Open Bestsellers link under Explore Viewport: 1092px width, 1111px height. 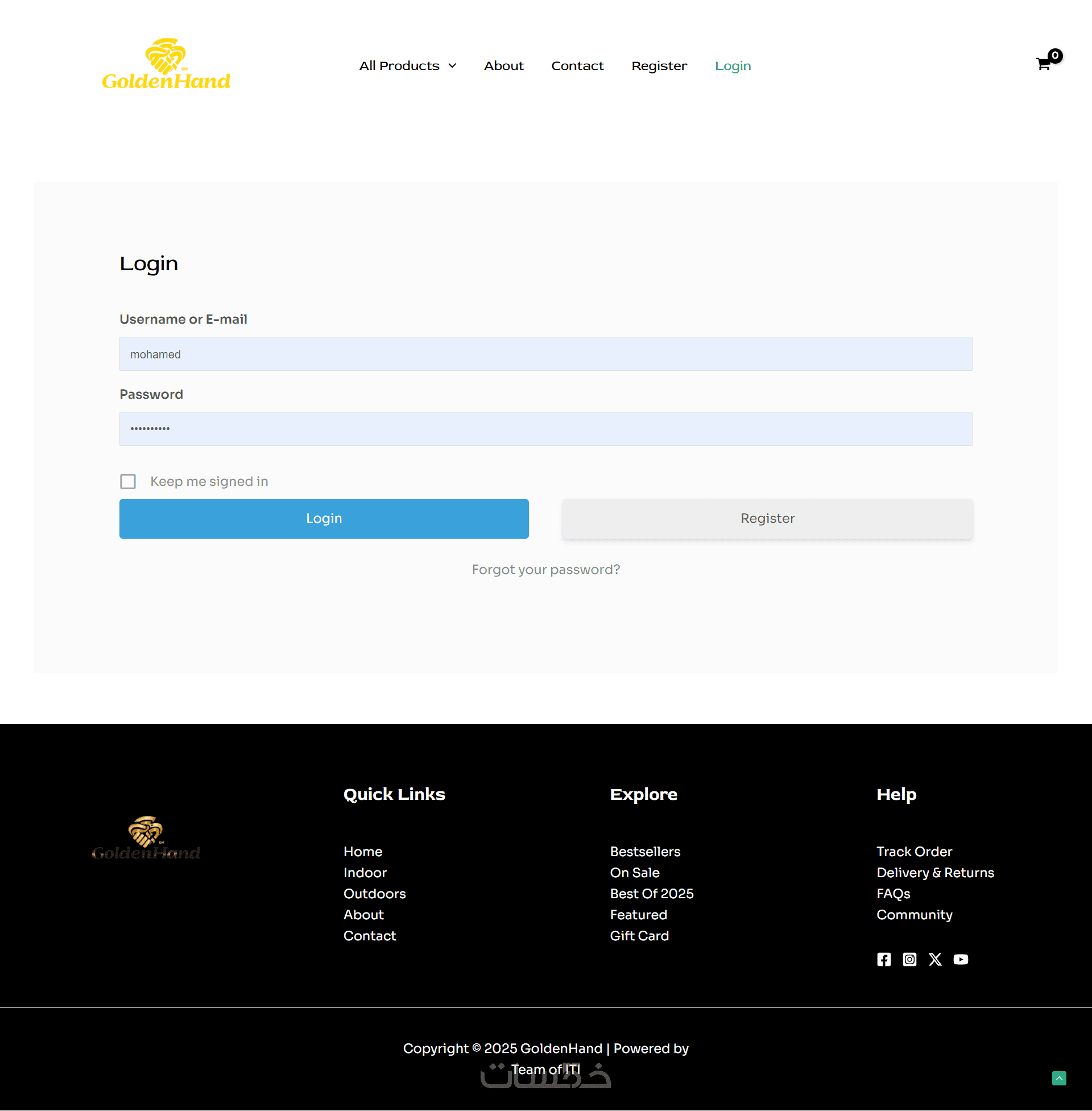click(x=644, y=852)
